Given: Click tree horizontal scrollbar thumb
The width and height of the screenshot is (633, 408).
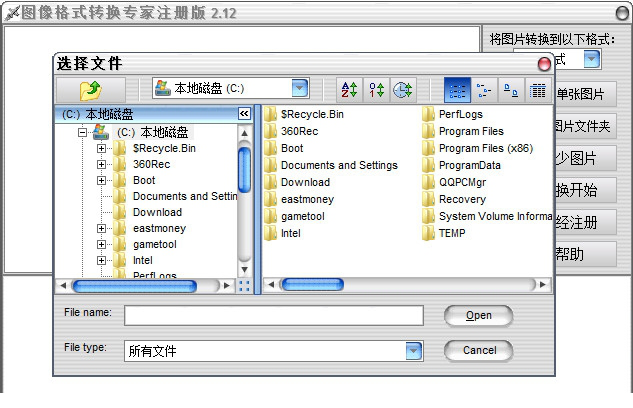Looking at the screenshot, I should (134, 286).
